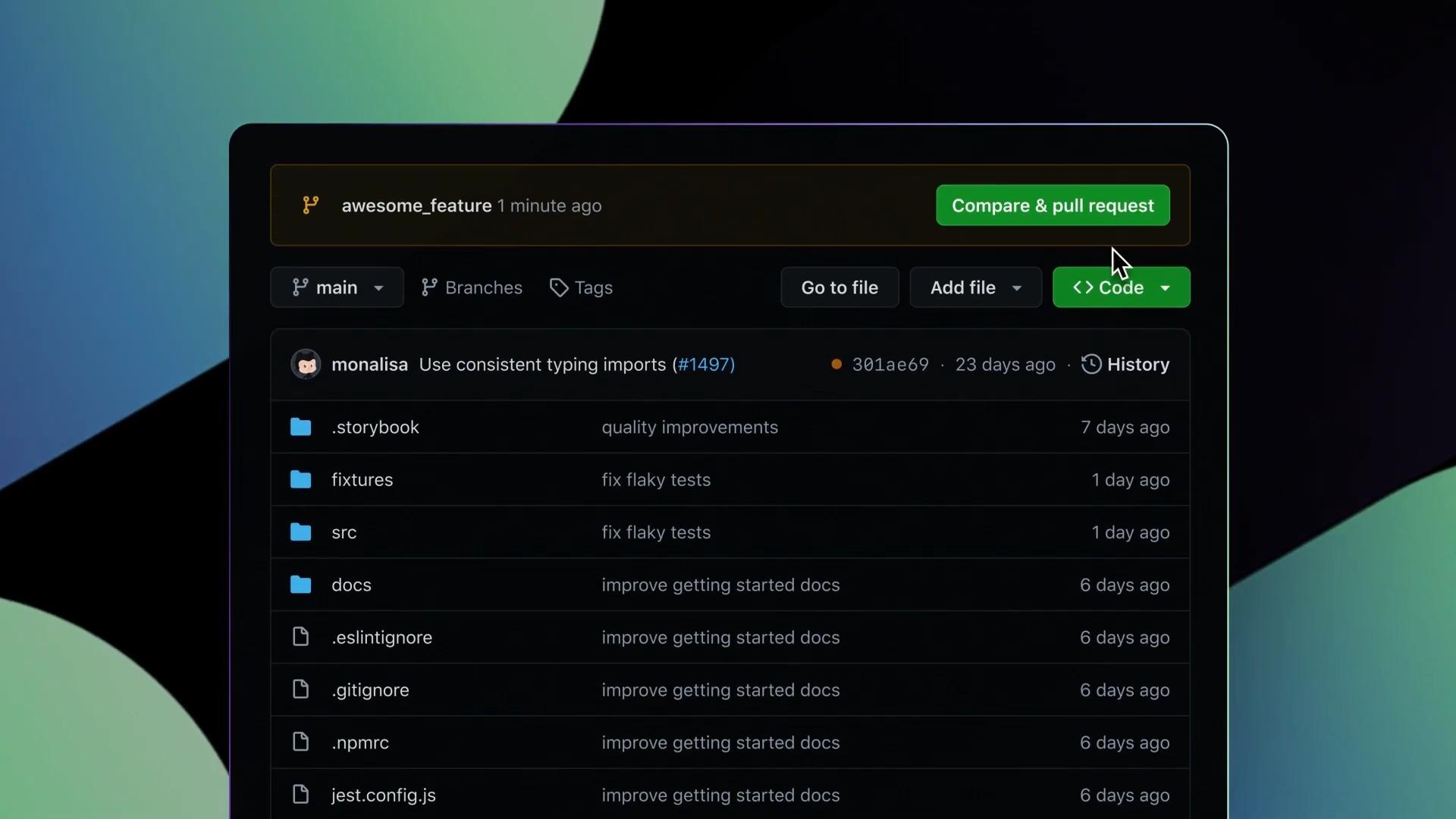This screenshot has width=1456, height=819.
Task: Click the Tags label icon
Action: (x=559, y=288)
